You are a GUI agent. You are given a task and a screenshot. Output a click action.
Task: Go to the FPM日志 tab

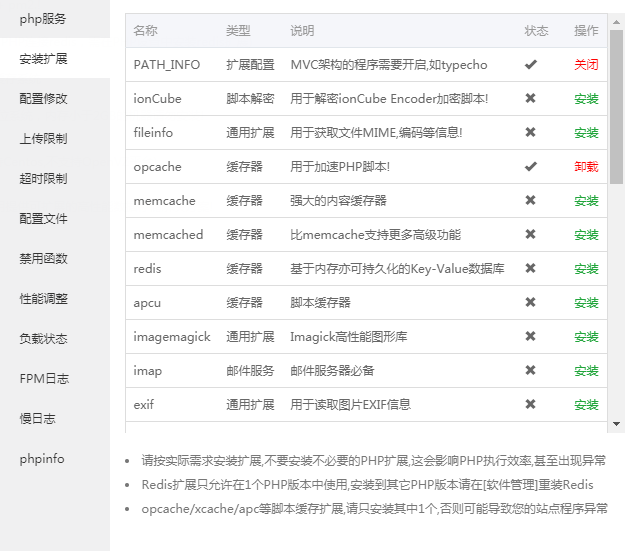[43, 378]
